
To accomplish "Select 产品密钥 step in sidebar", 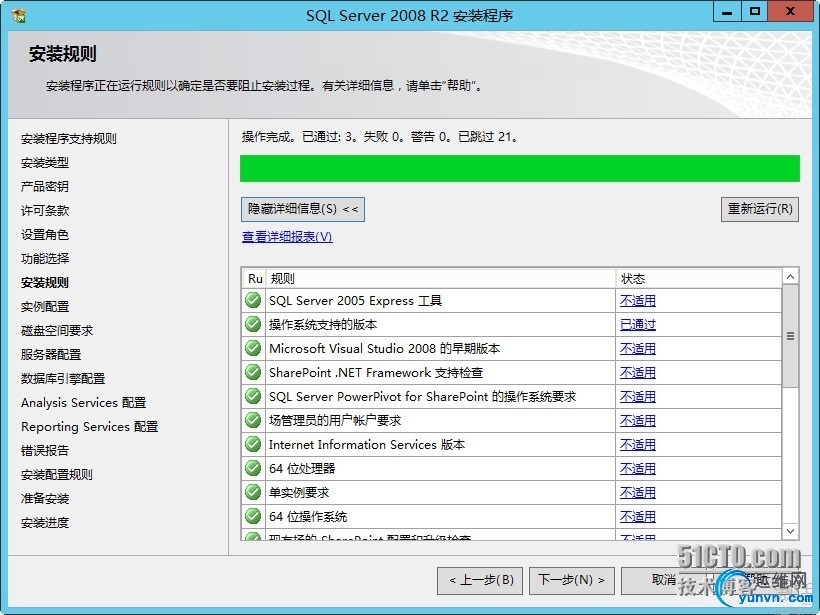I will click(45, 187).
